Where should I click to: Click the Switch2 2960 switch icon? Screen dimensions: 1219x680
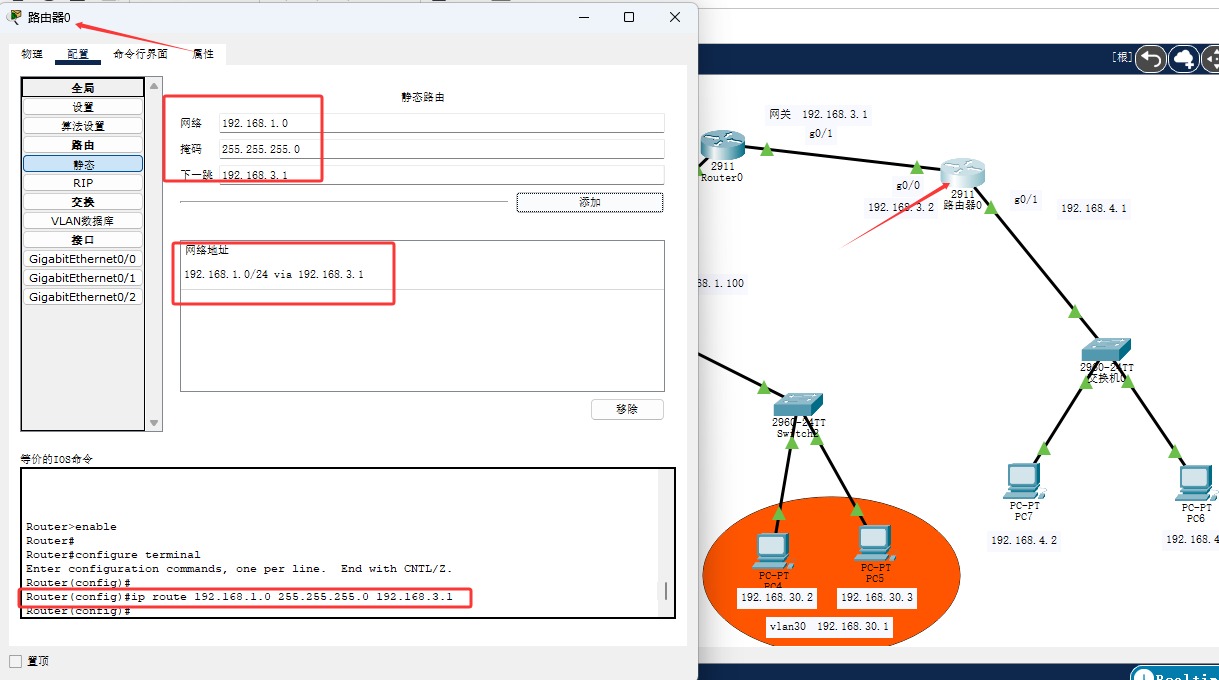[x=797, y=405]
